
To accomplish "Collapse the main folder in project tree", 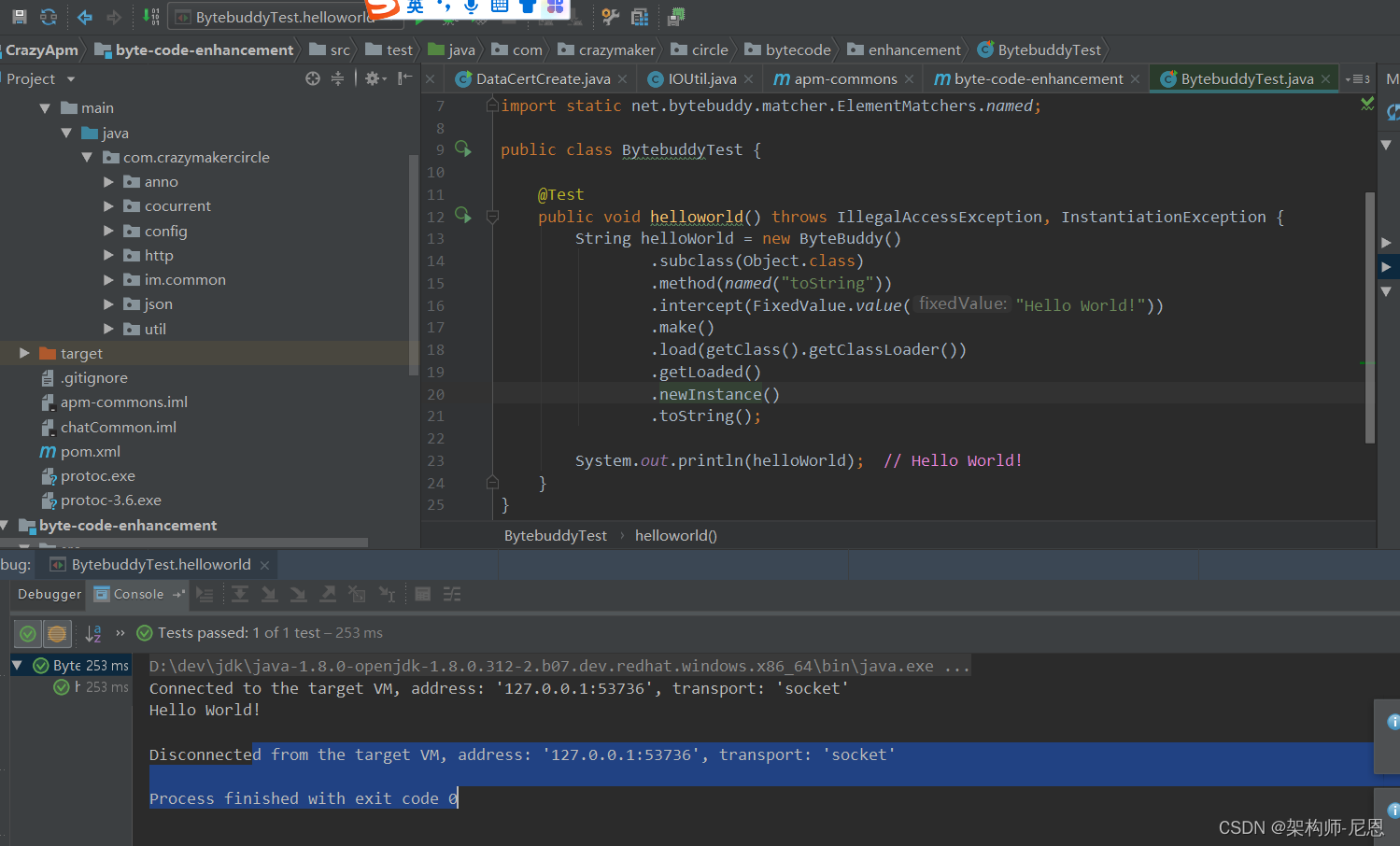I will coord(45,108).
